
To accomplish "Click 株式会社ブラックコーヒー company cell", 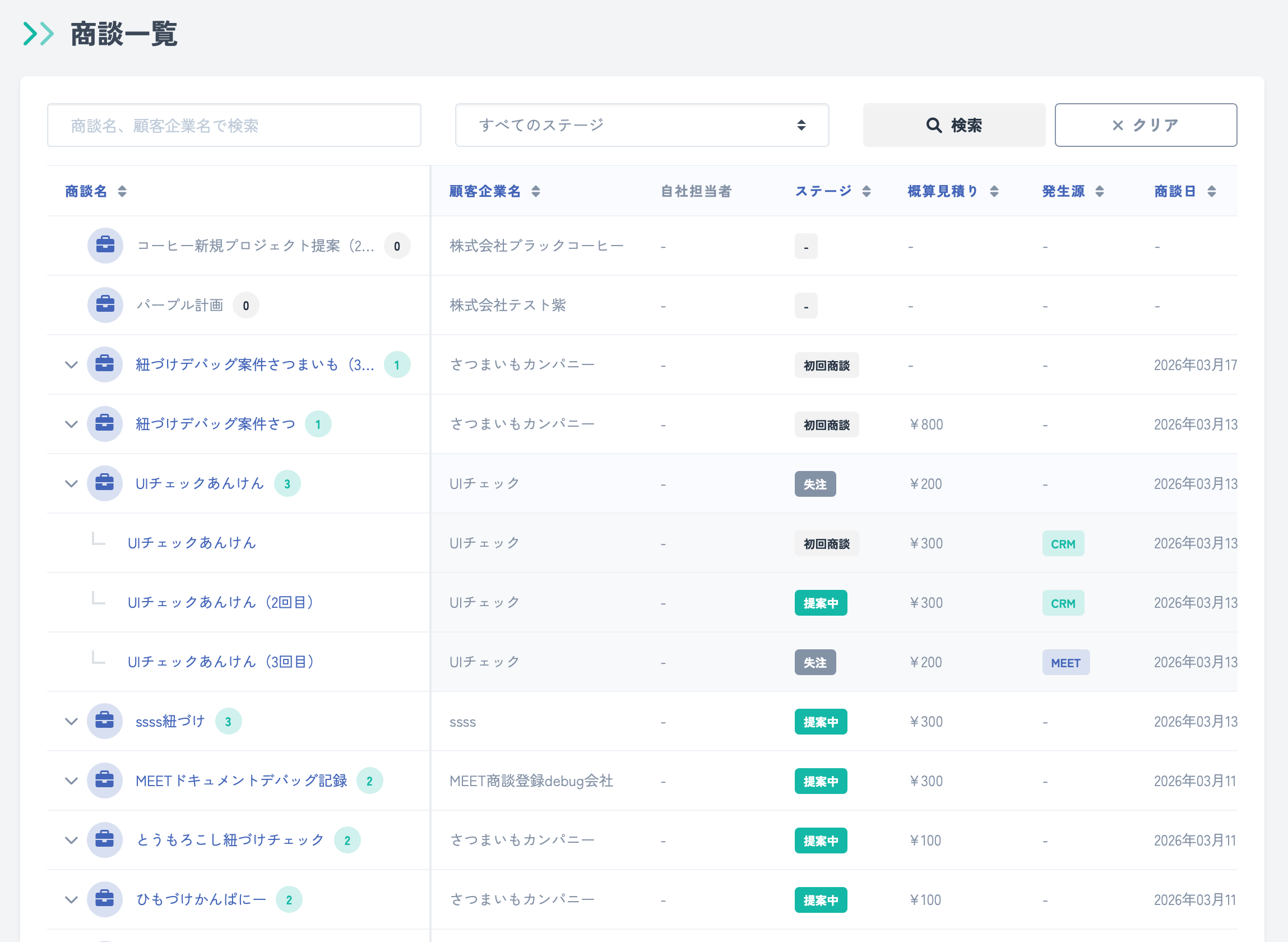I will pyautogui.click(x=536, y=246).
